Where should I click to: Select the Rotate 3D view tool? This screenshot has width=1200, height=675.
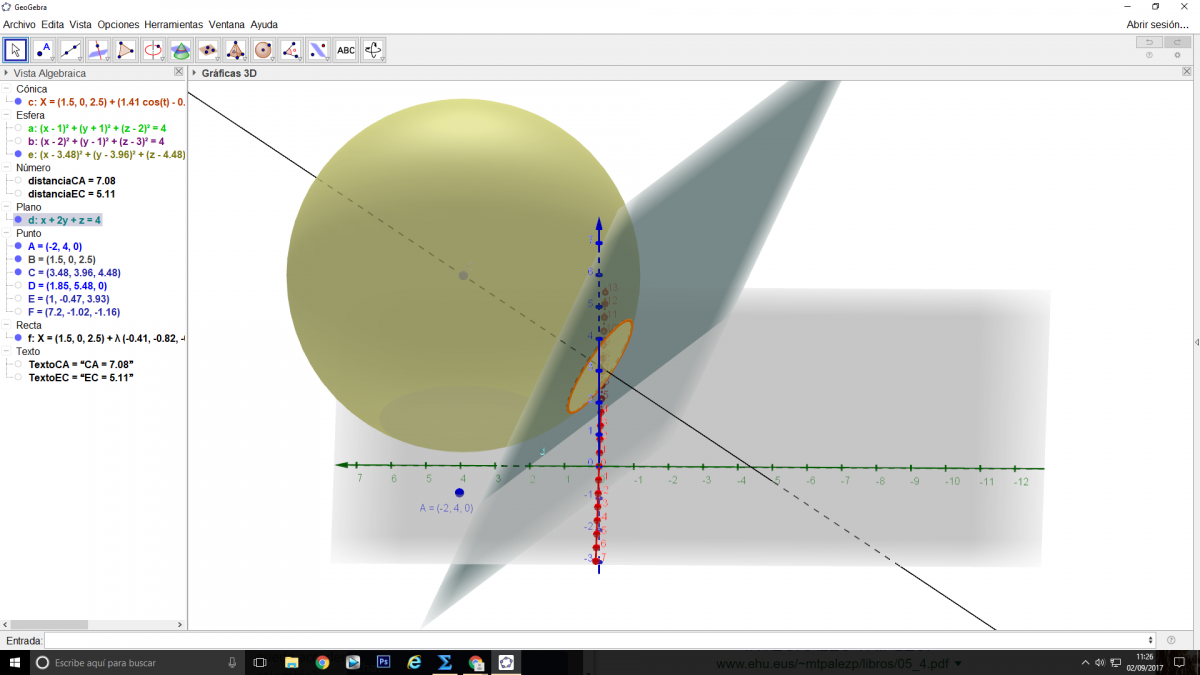(x=373, y=50)
